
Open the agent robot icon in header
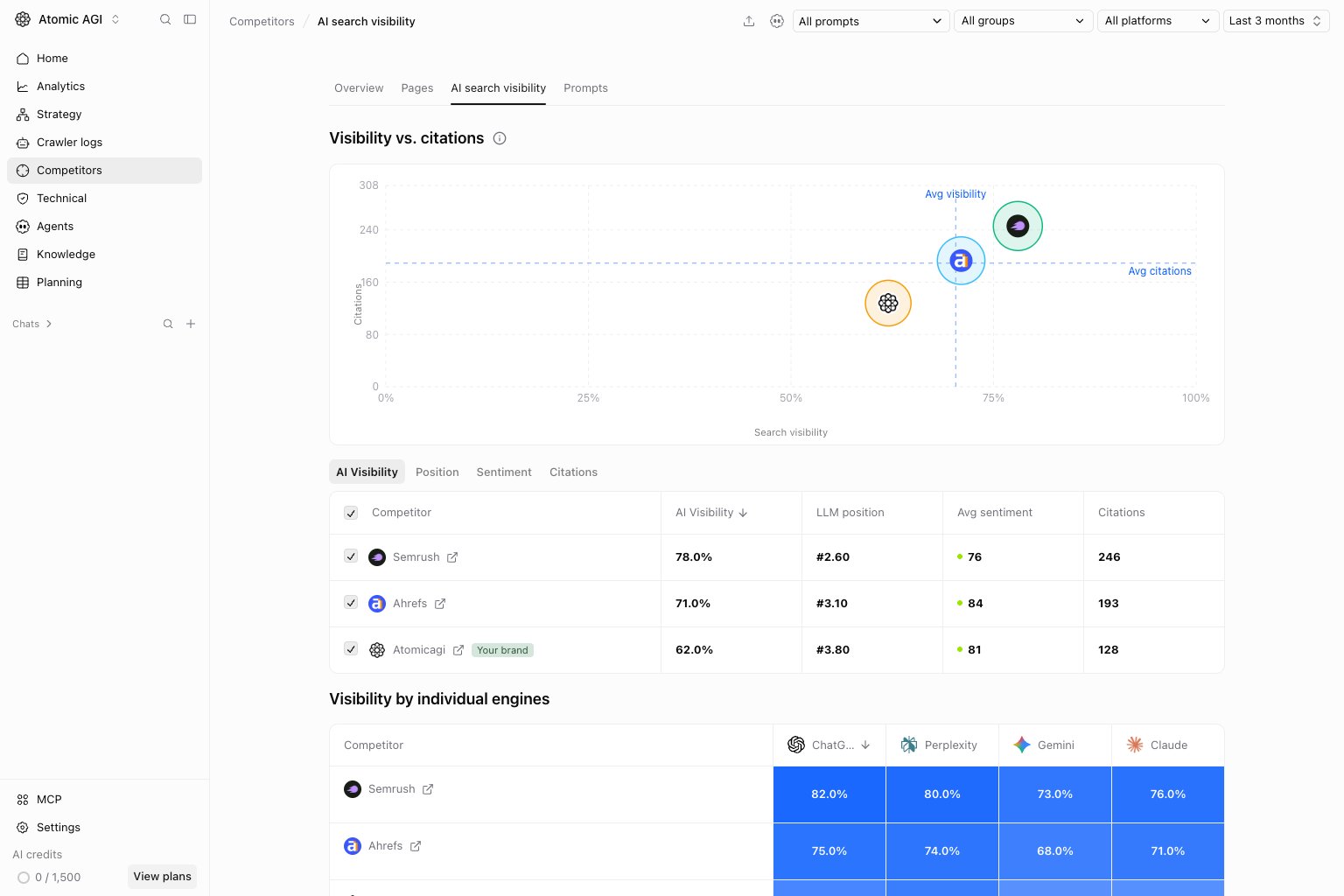click(777, 21)
